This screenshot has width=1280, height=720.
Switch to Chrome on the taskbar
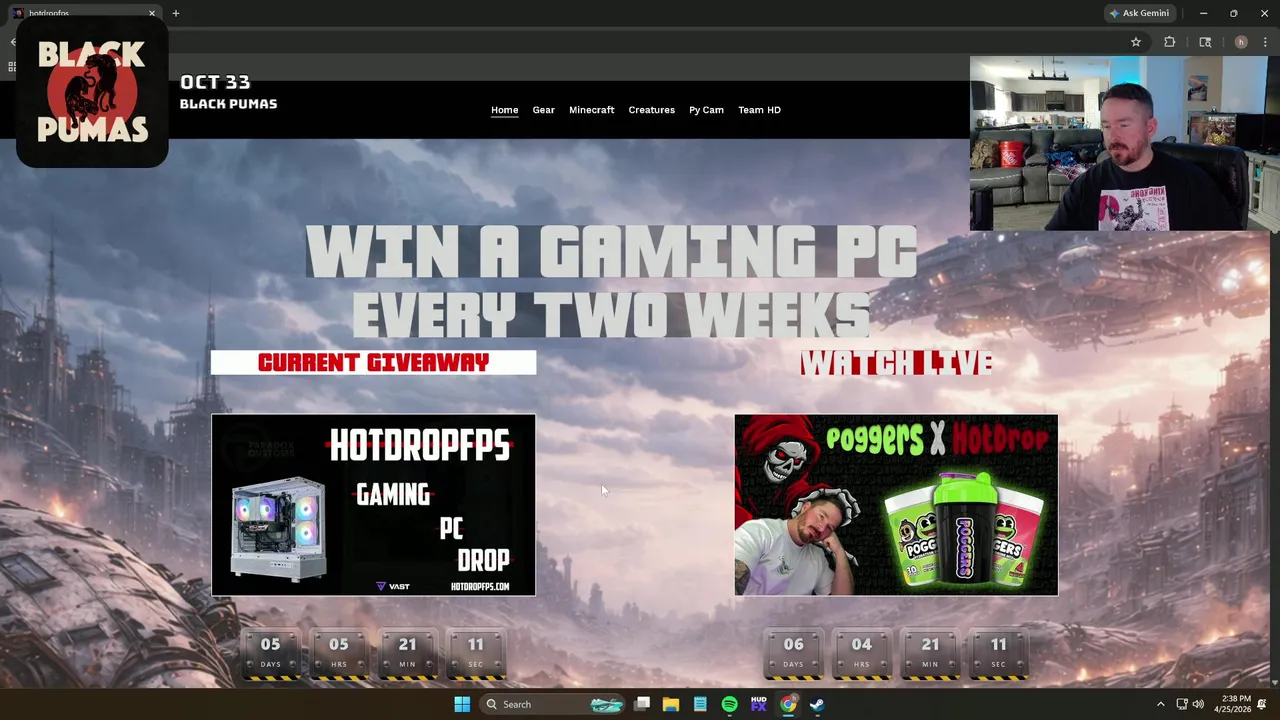pyautogui.click(x=788, y=704)
